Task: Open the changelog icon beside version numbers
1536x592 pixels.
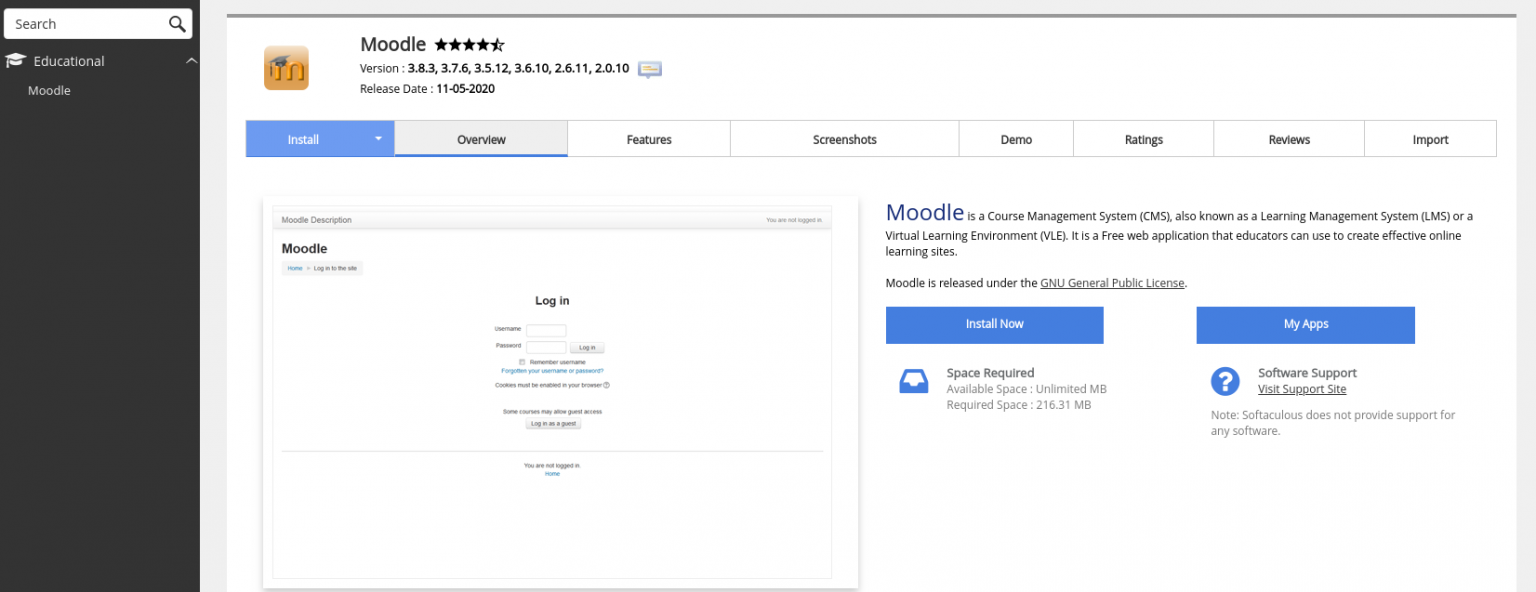Action: (649, 69)
